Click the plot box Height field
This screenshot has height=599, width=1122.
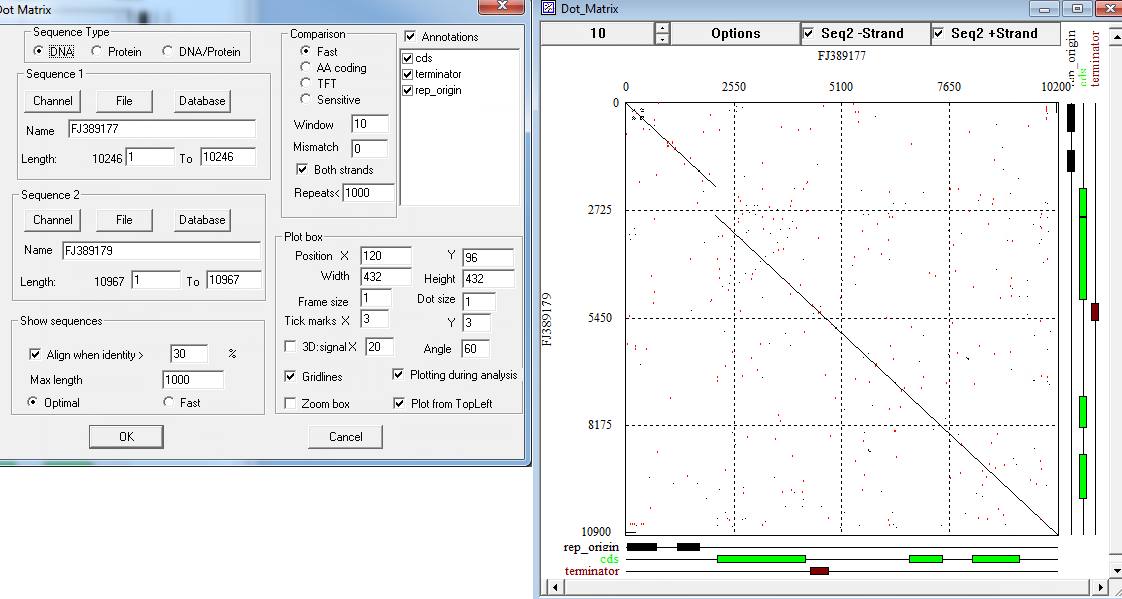click(488, 278)
